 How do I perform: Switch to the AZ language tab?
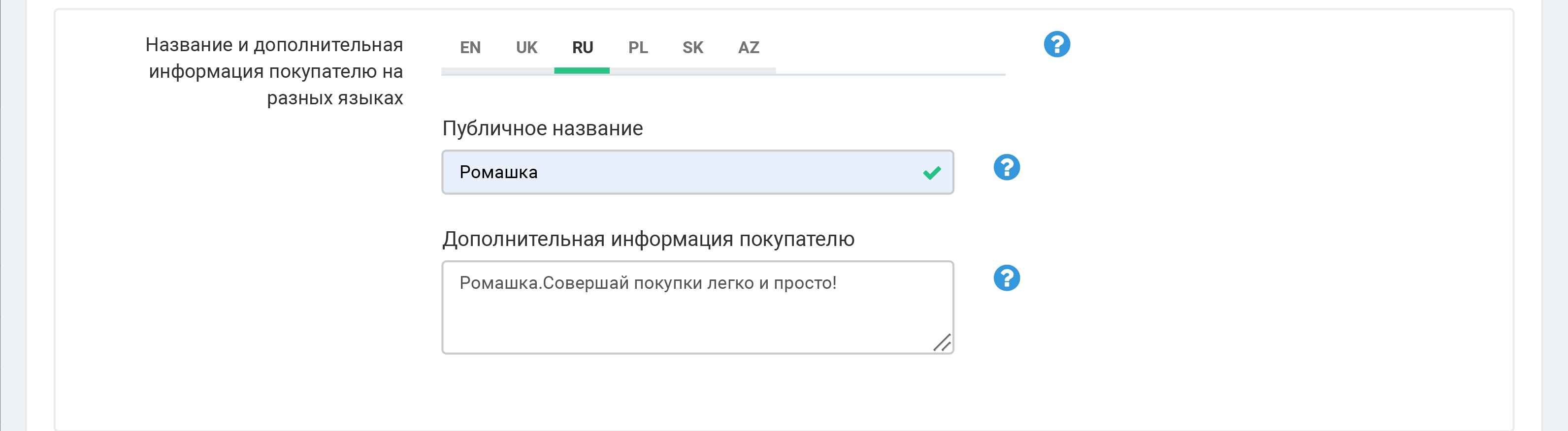[x=749, y=47]
